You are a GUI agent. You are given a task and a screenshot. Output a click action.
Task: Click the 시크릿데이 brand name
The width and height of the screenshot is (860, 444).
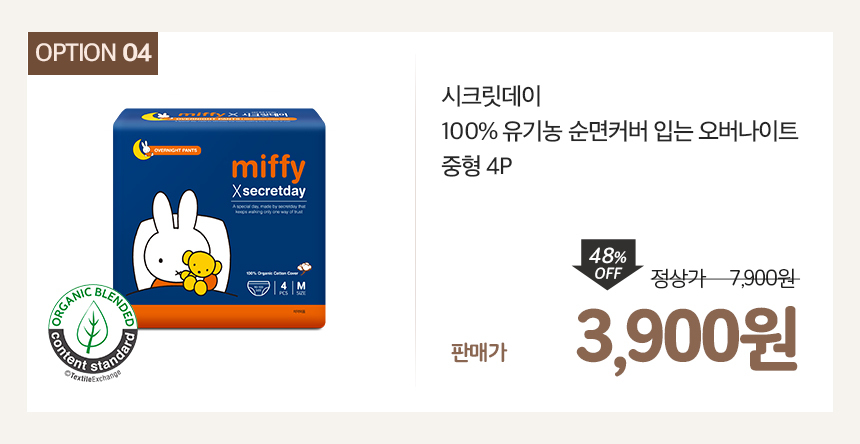click(x=491, y=97)
